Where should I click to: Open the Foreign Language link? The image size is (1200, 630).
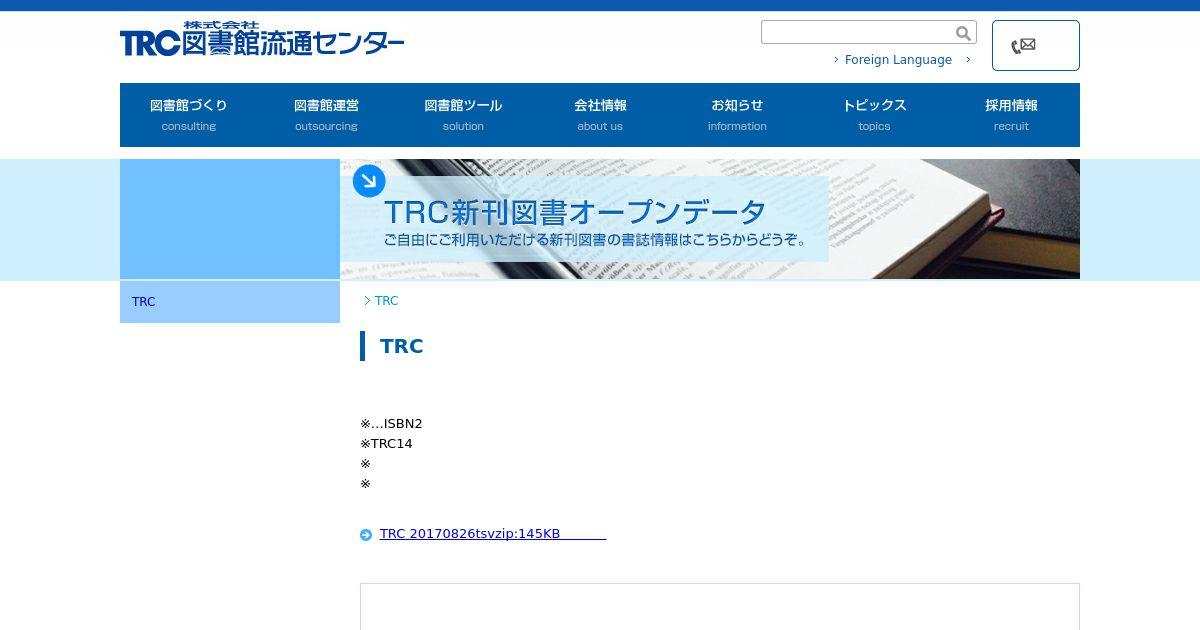898,60
